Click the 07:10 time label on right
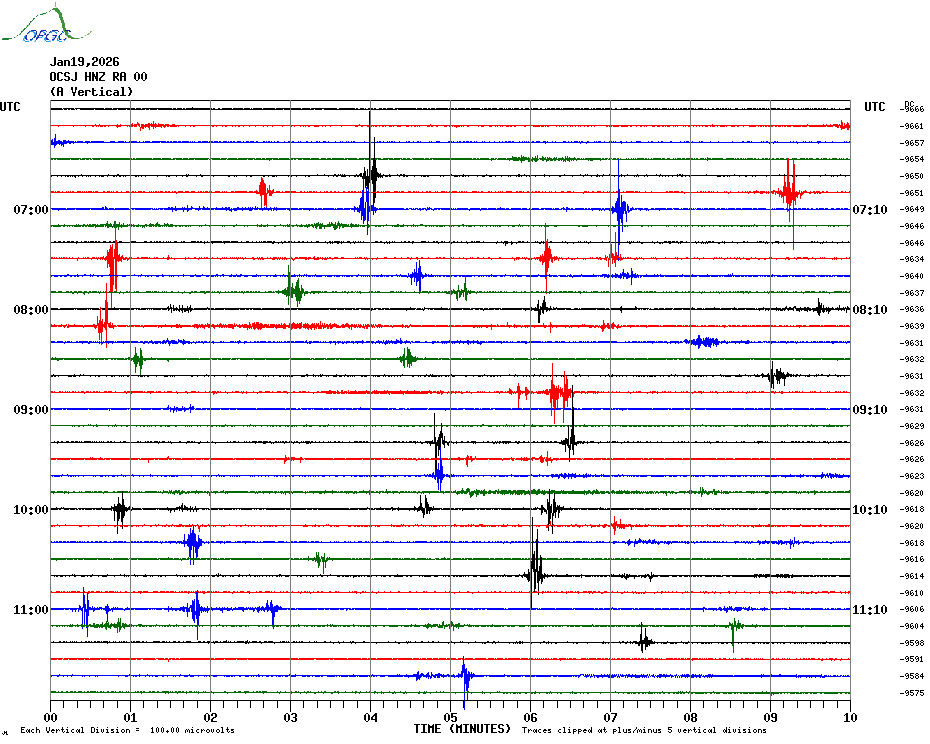 tap(869, 210)
